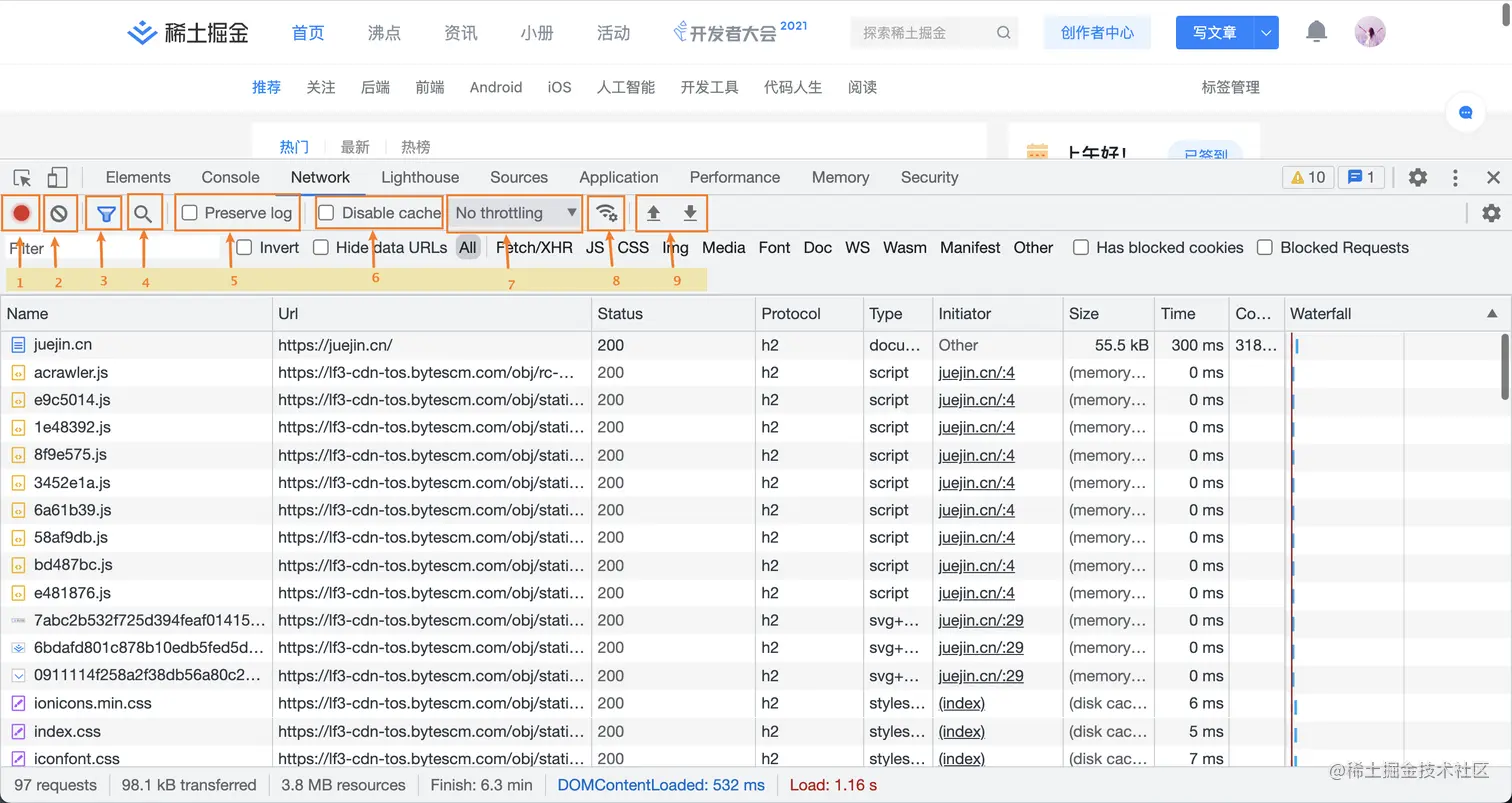The height and width of the screenshot is (803, 1512).
Task: Open DevTools three-dot customize menu
Action: [x=1456, y=177]
